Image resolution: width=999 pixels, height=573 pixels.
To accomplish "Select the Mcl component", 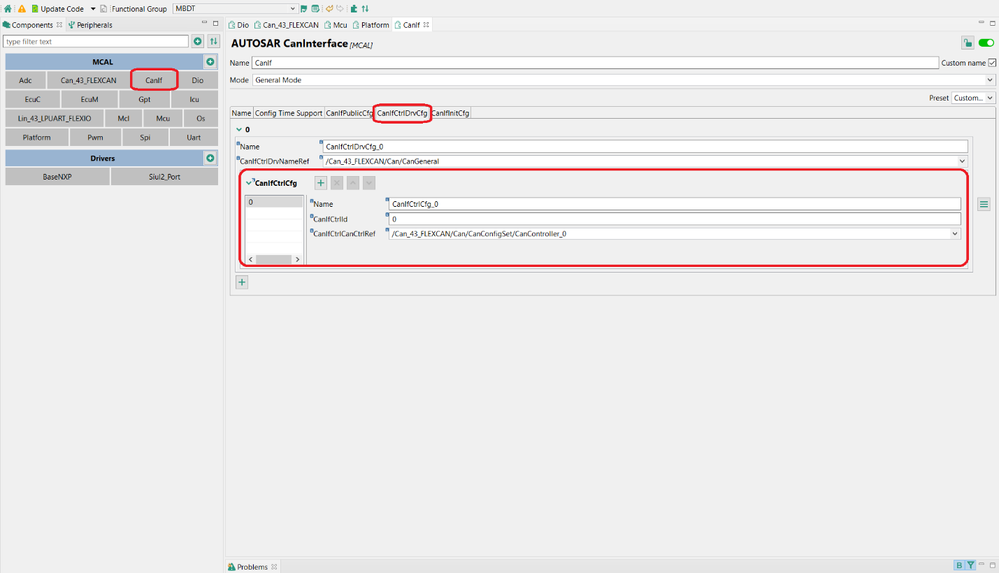I will click(124, 119).
